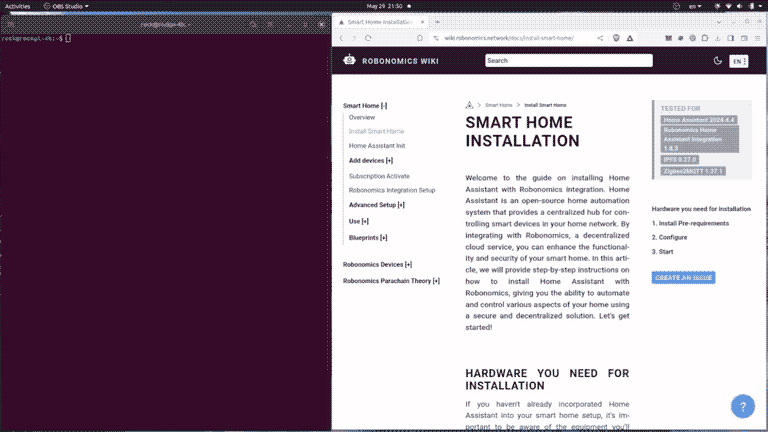Open the browser hamburger menu
Image resolution: width=768 pixels, height=432 pixels.
coord(757,38)
